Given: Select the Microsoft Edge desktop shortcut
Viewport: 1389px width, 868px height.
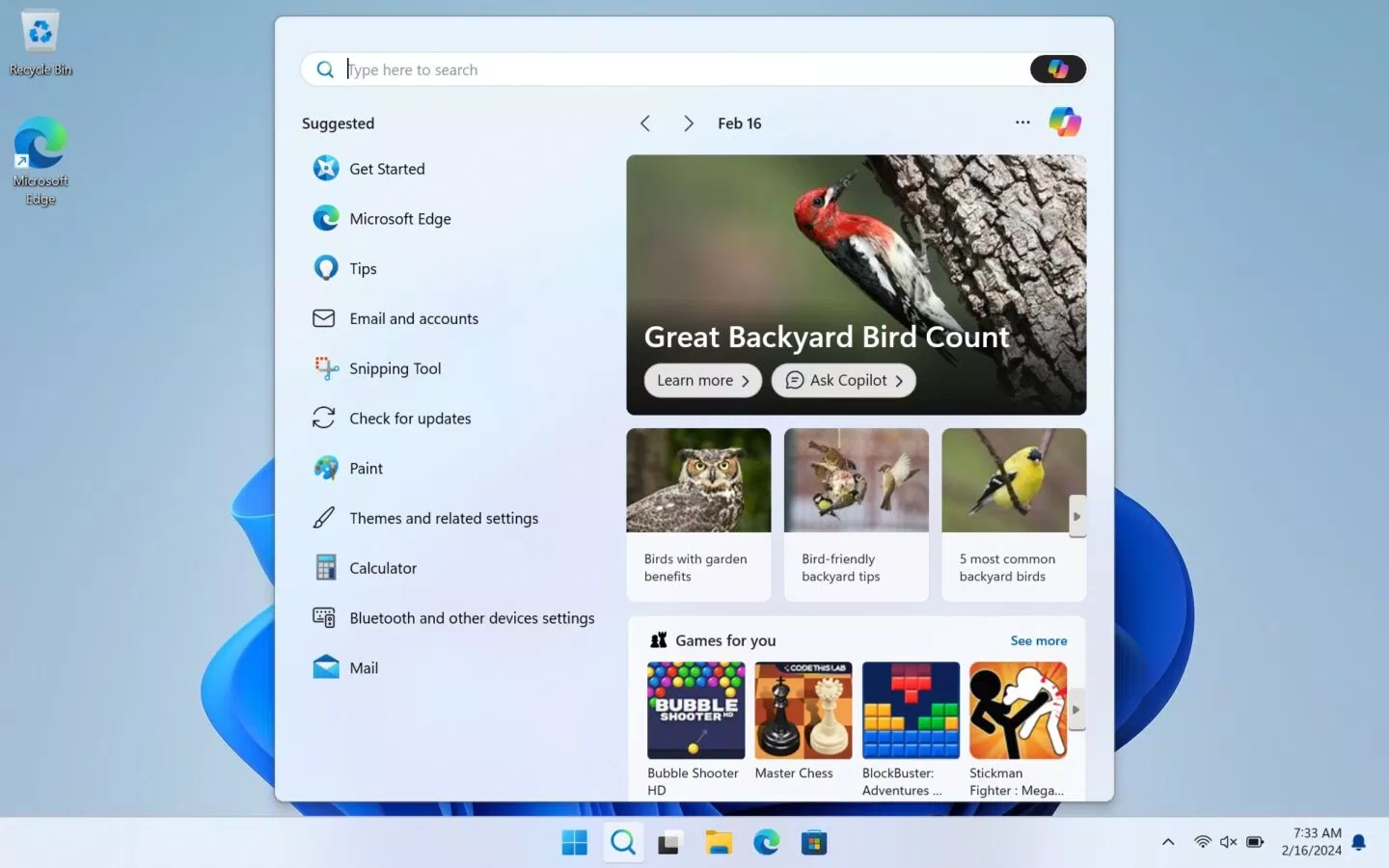Looking at the screenshot, I should (41, 161).
